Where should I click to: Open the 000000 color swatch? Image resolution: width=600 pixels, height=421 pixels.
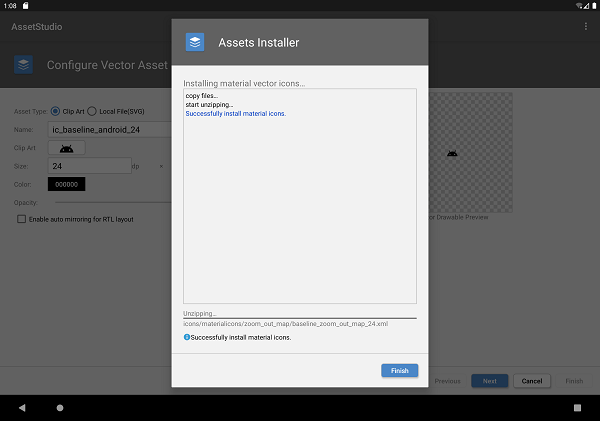pos(67,184)
